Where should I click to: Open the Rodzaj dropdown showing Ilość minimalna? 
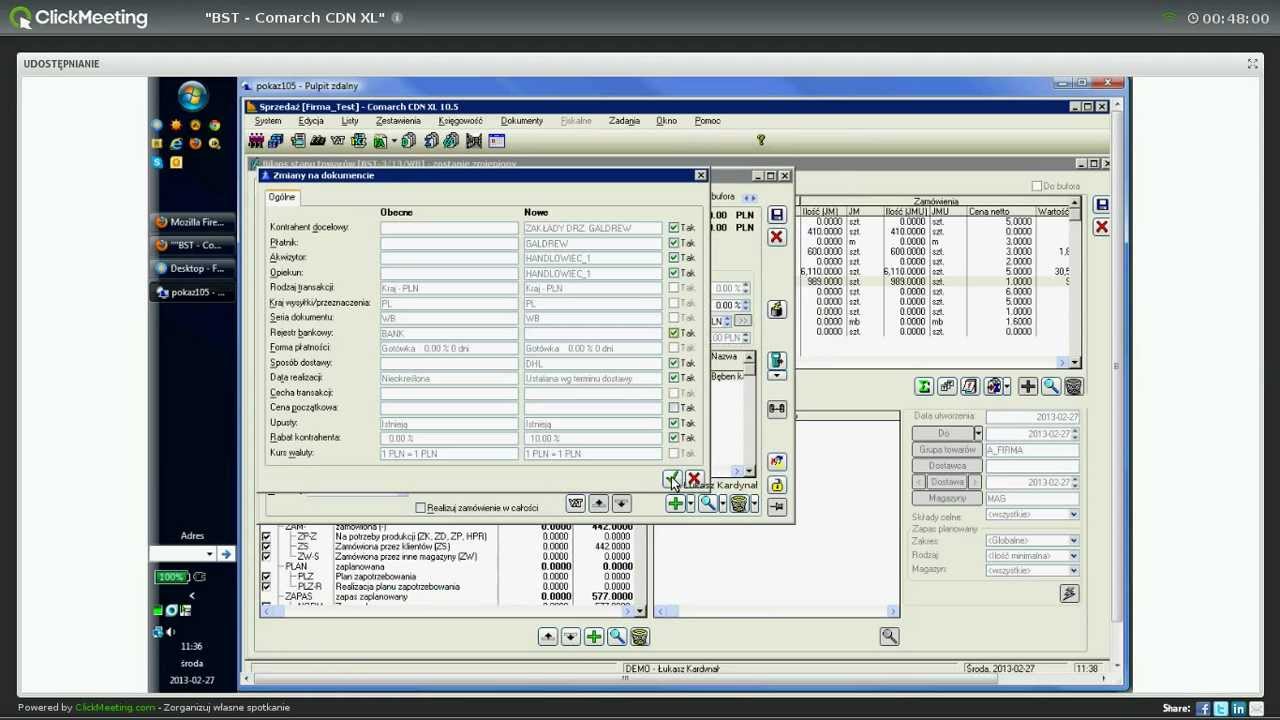point(1073,556)
